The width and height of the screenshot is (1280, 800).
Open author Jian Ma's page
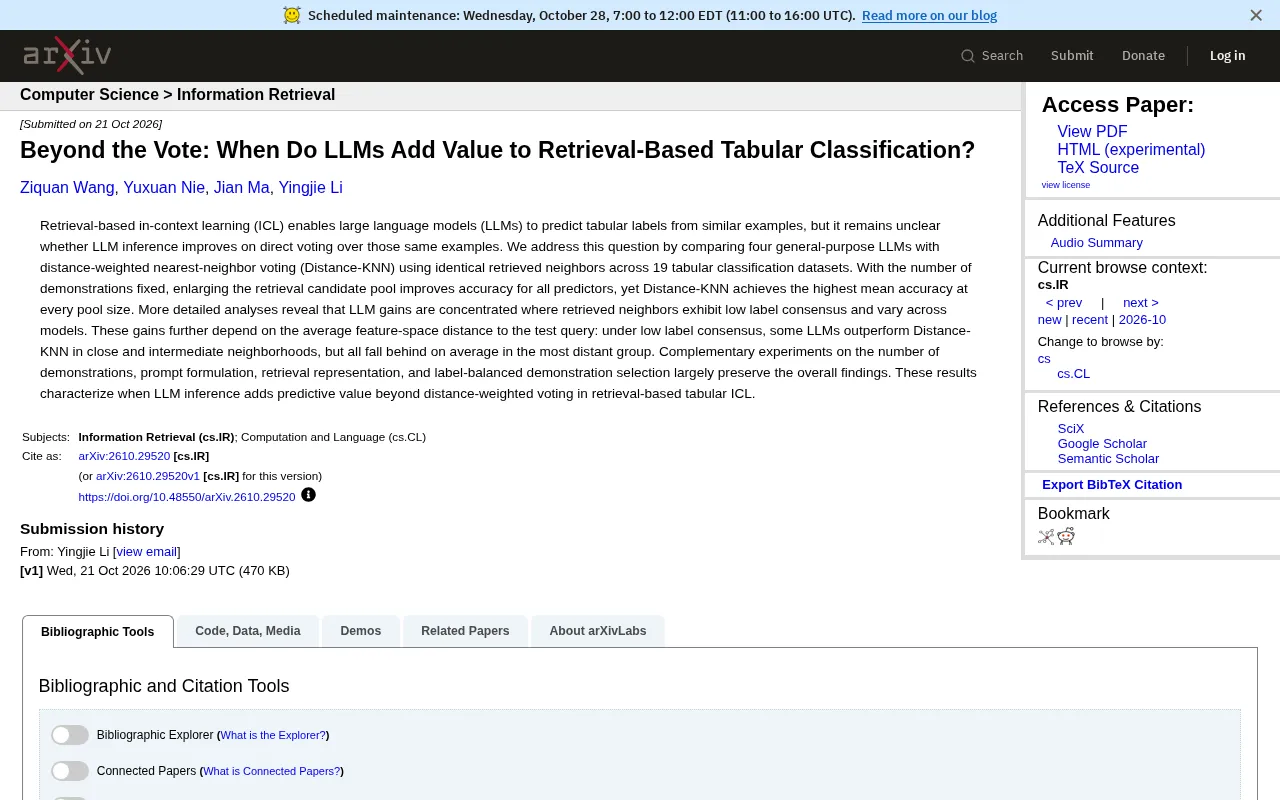pyautogui.click(x=241, y=188)
